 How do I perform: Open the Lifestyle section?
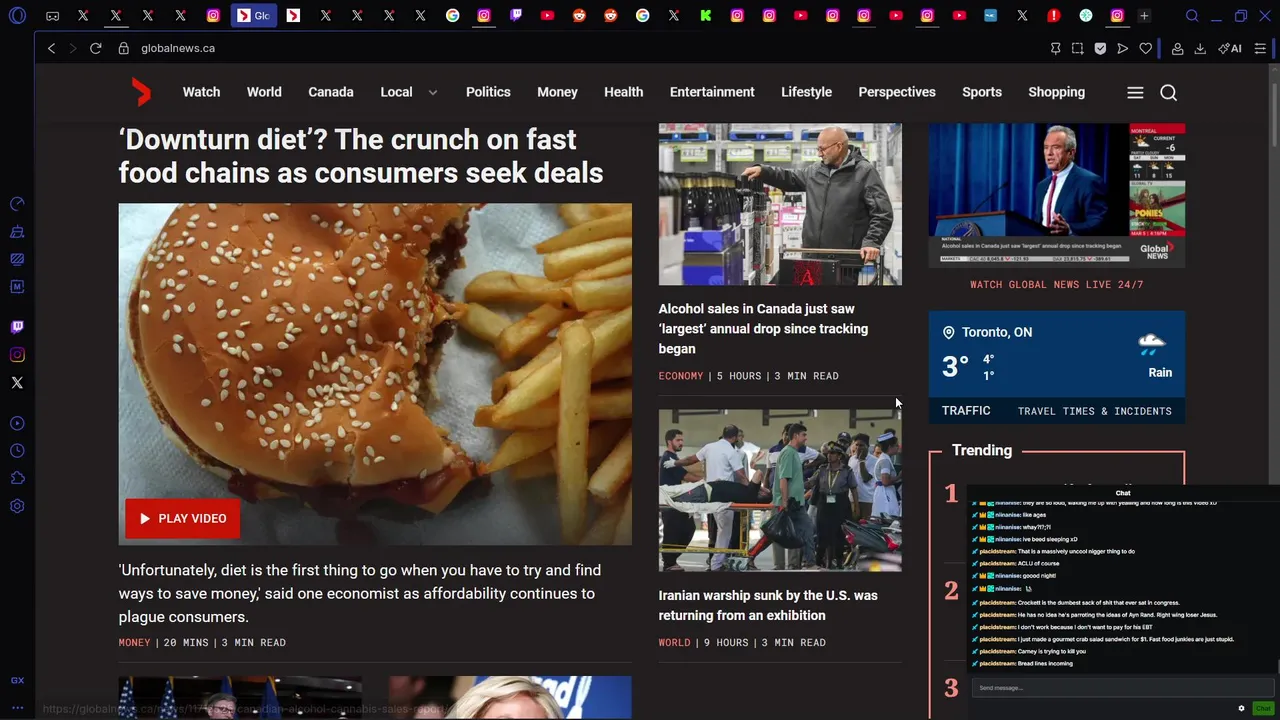pyautogui.click(x=806, y=92)
